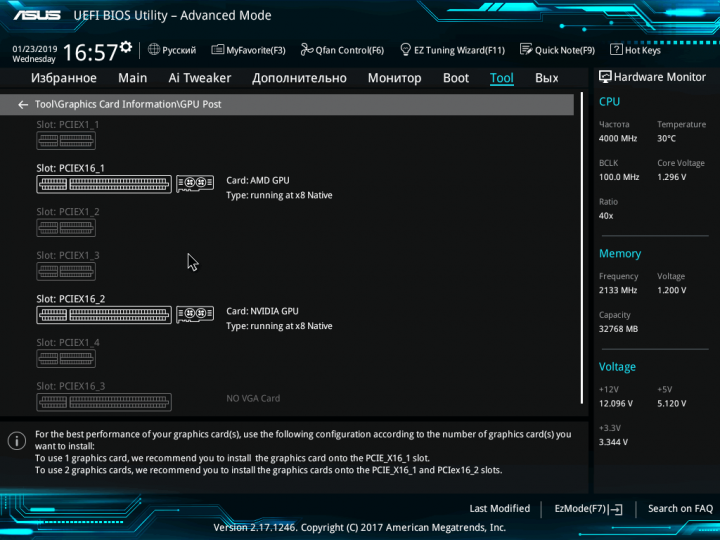Viewport: 720px width, 540px height.
Task: Click memory capacity value 32768 MB
Action: click(x=619, y=329)
